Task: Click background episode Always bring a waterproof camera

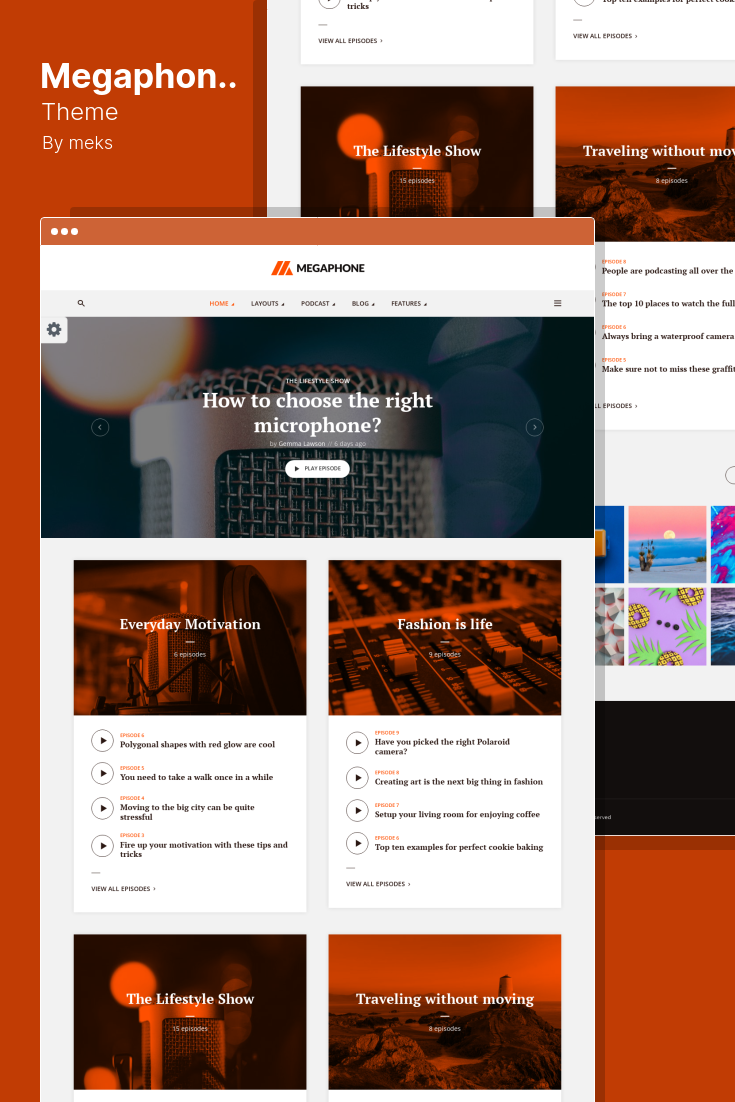Action: pyautogui.click(x=668, y=336)
